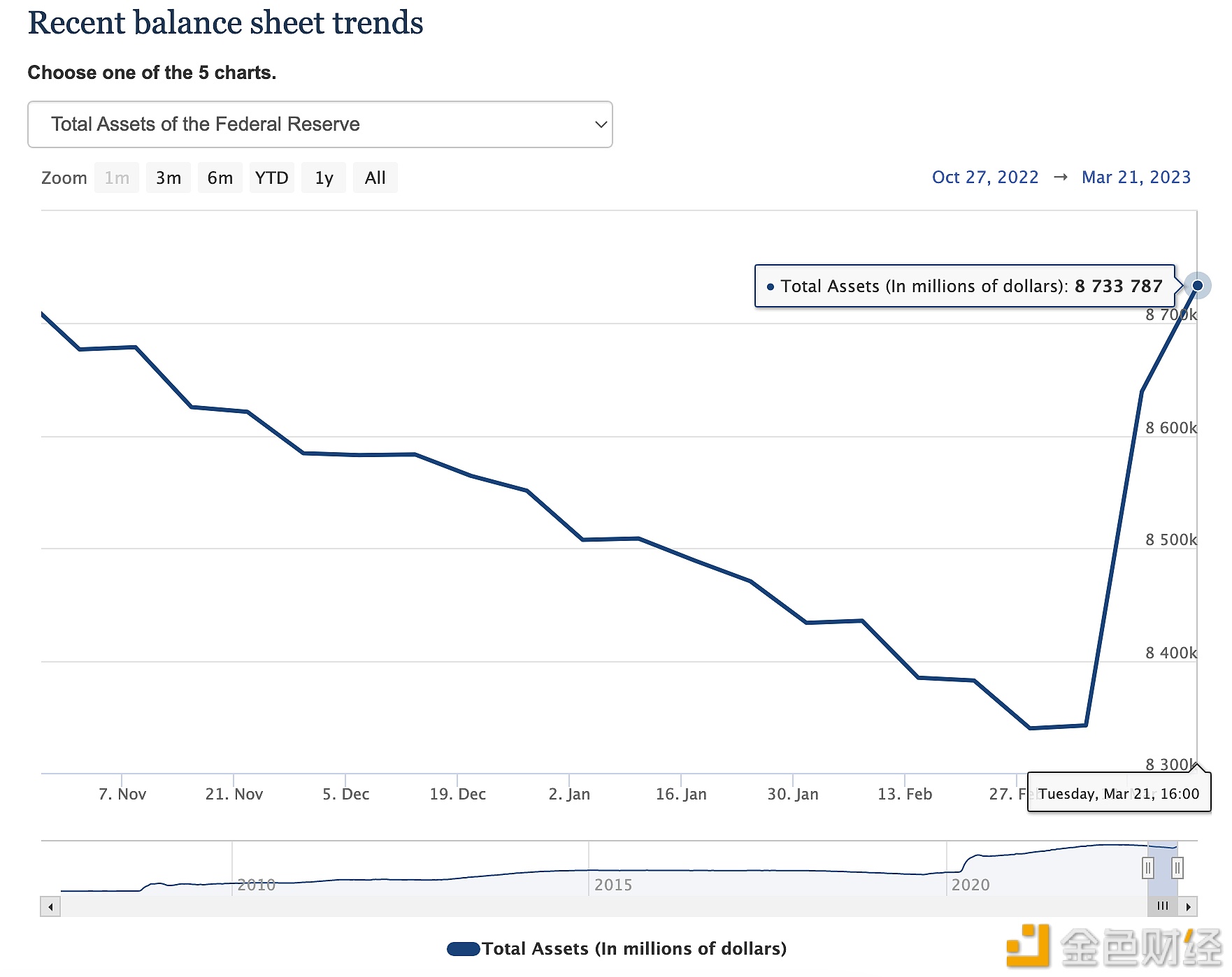The image size is (1232, 977).
Task: Switch zoom to YTD
Action: (x=271, y=178)
